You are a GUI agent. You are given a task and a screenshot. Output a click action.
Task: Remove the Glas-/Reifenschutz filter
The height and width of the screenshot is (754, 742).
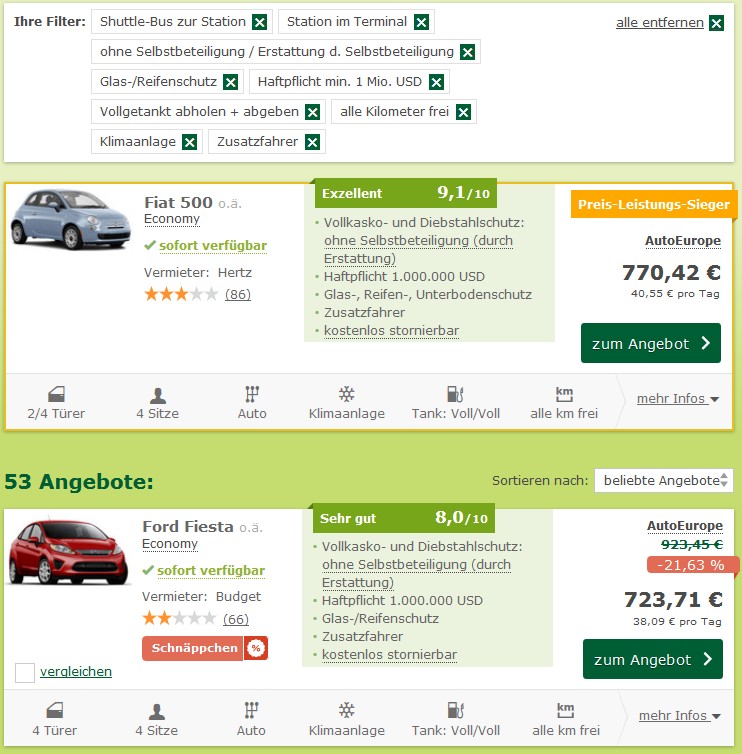(231, 82)
